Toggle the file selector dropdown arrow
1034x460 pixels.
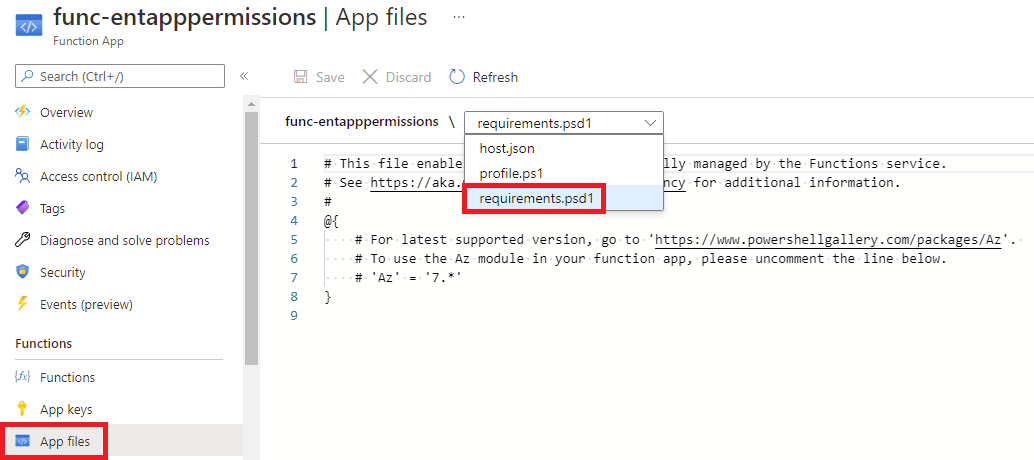pyautogui.click(x=650, y=123)
